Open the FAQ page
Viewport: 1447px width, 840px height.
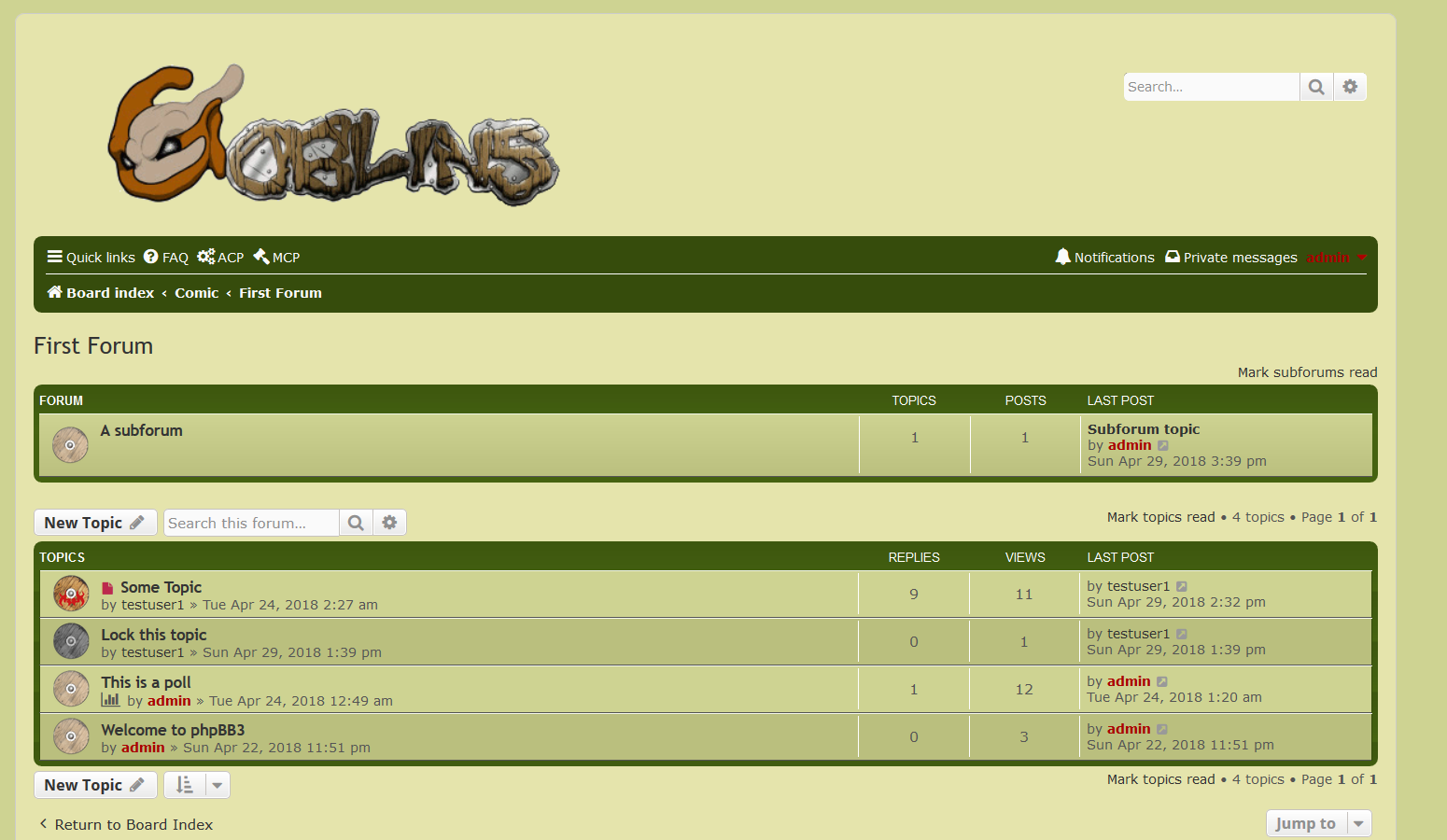[x=166, y=258]
